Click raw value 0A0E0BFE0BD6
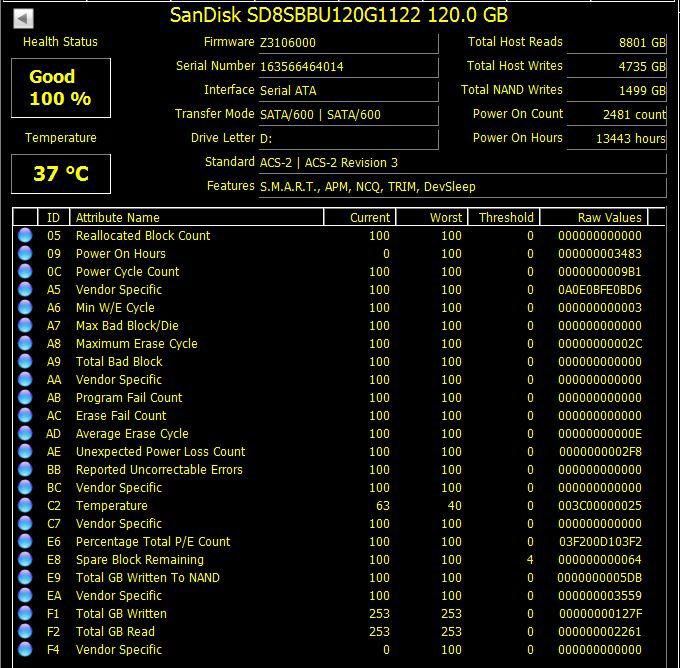The width and height of the screenshot is (680, 668). (x=600, y=290)
